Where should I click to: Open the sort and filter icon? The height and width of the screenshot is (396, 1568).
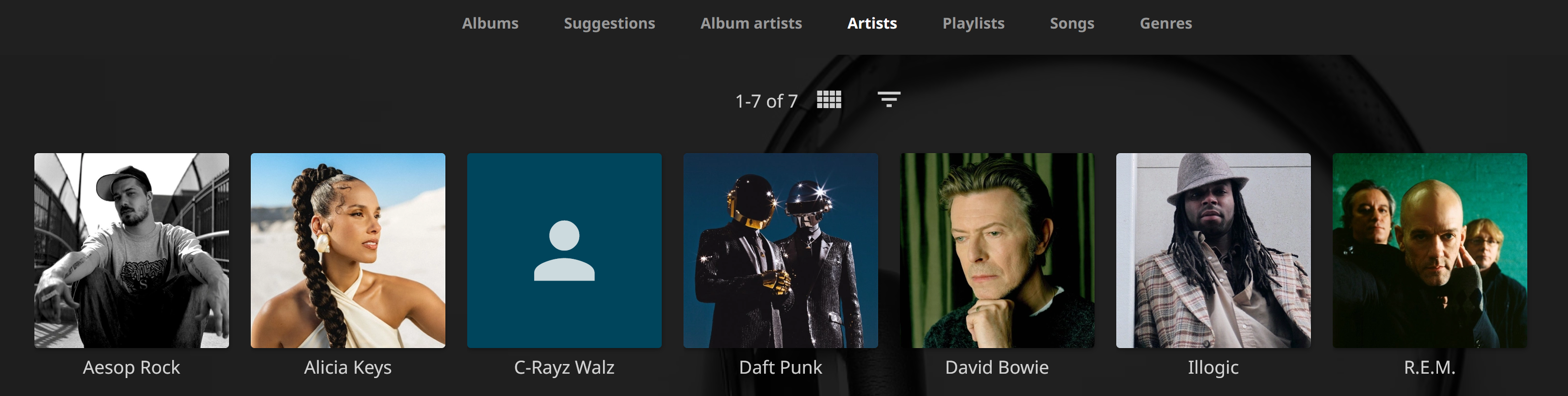(x=888, y=100)
